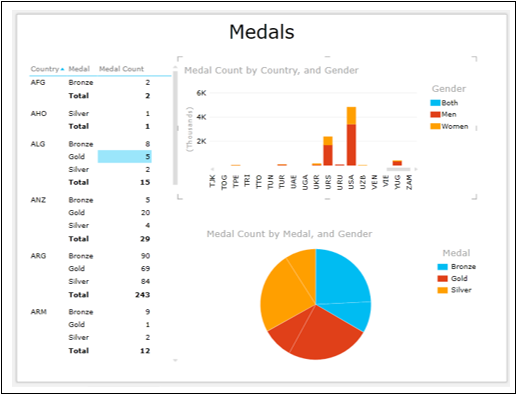The image size is (517, 394).
Task: Click the bar chart's top-left corner resize handle
Action: point(179,59)
